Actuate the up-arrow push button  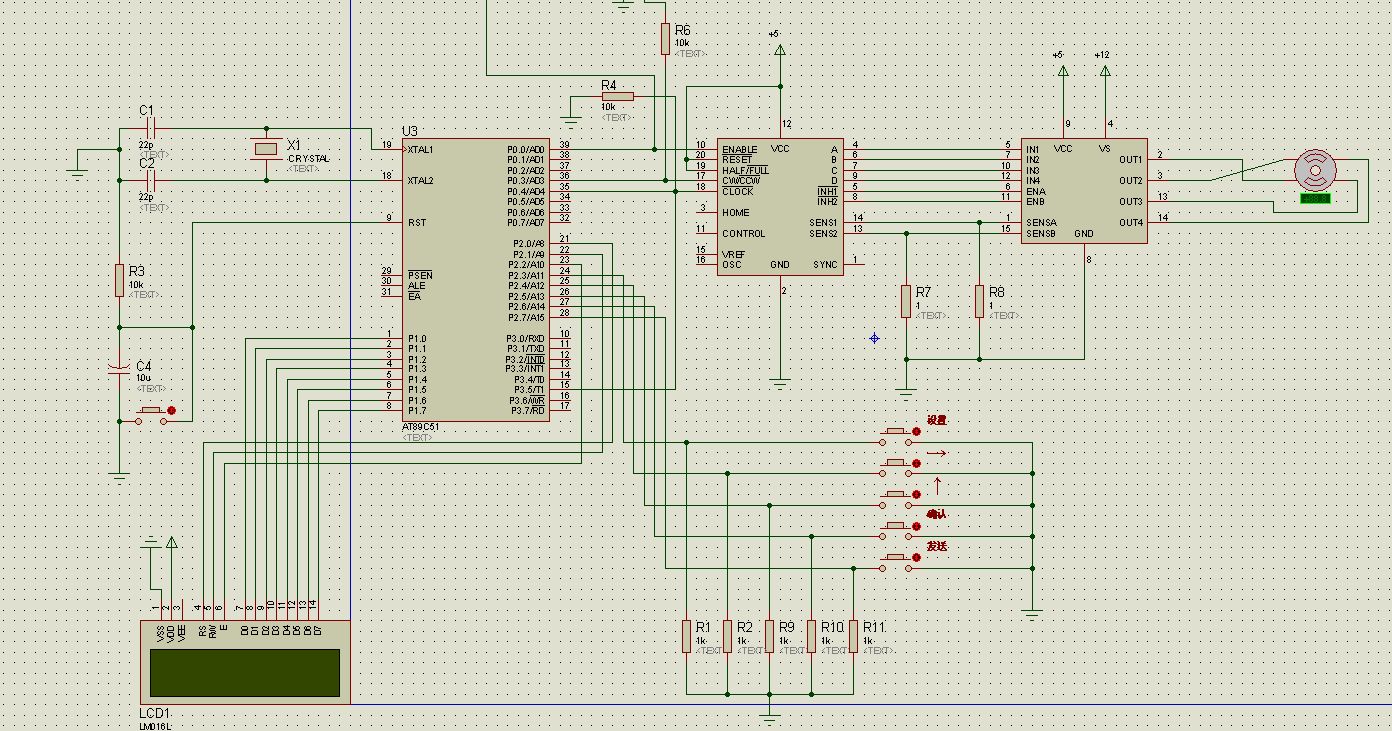pos(897,498)
